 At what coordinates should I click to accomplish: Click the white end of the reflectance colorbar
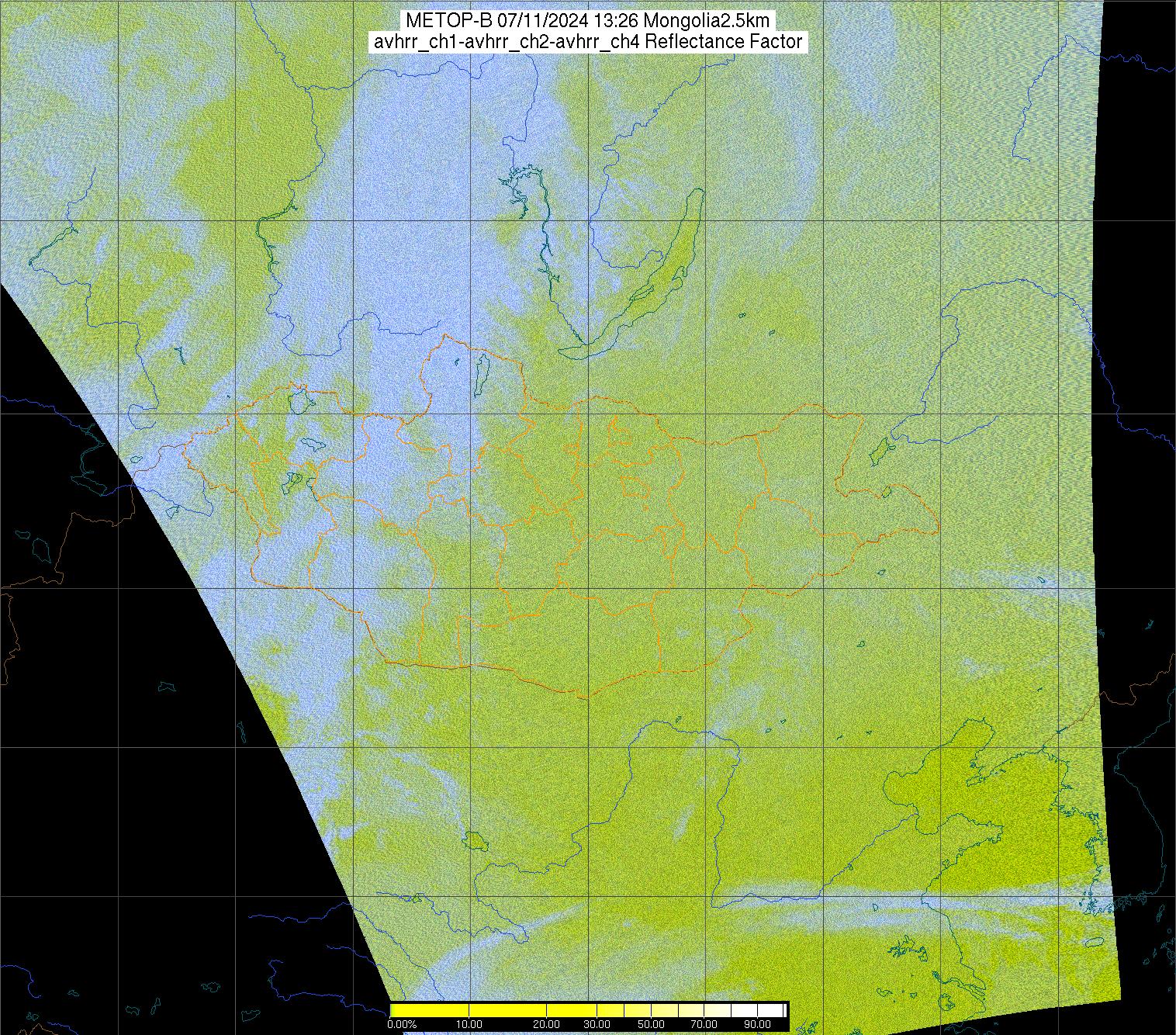pos(770,1010)
